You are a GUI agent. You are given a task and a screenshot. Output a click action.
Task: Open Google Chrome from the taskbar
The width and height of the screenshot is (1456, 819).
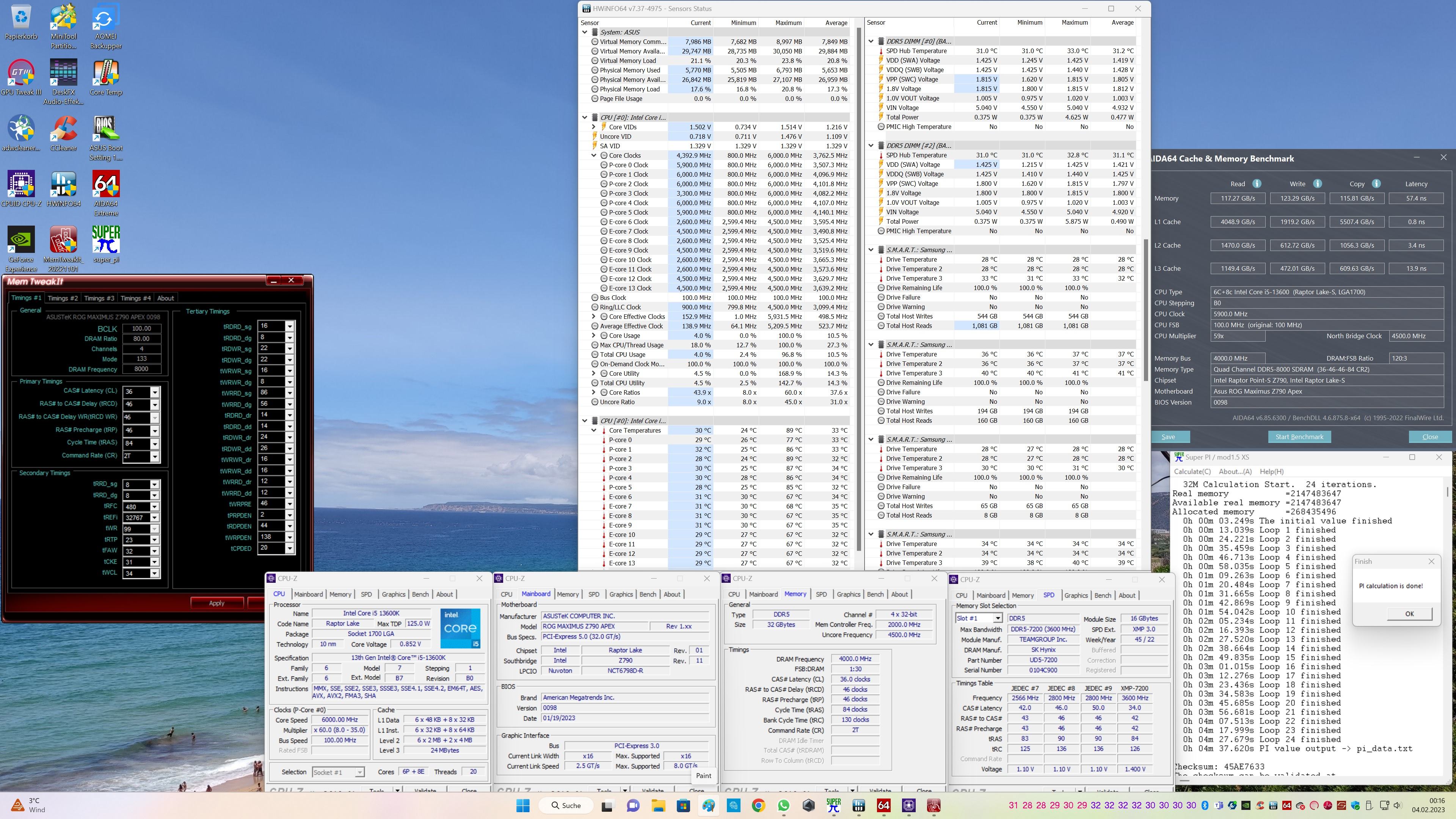[x=758, y=805]
